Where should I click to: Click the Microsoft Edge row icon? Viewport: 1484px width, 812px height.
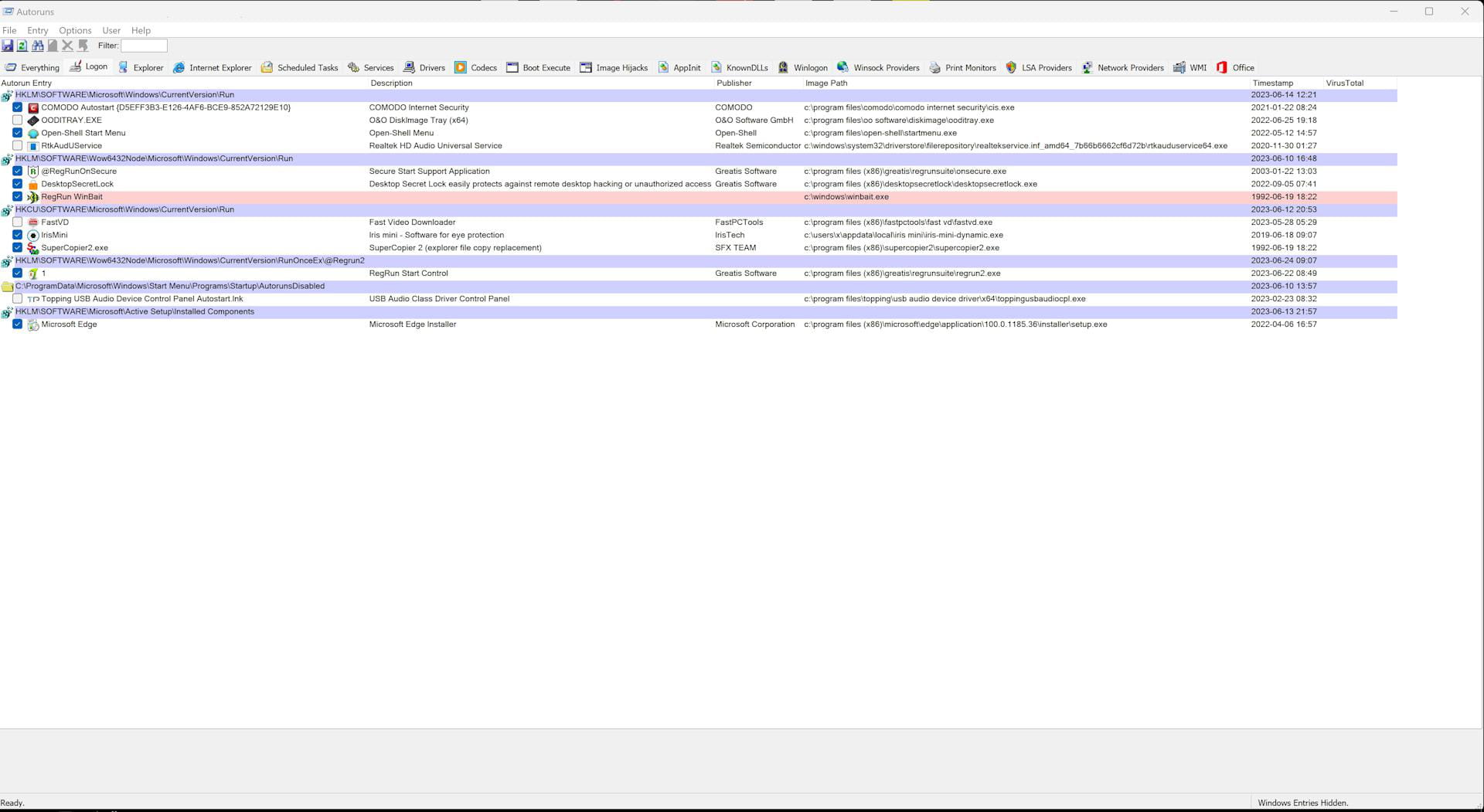33,324
